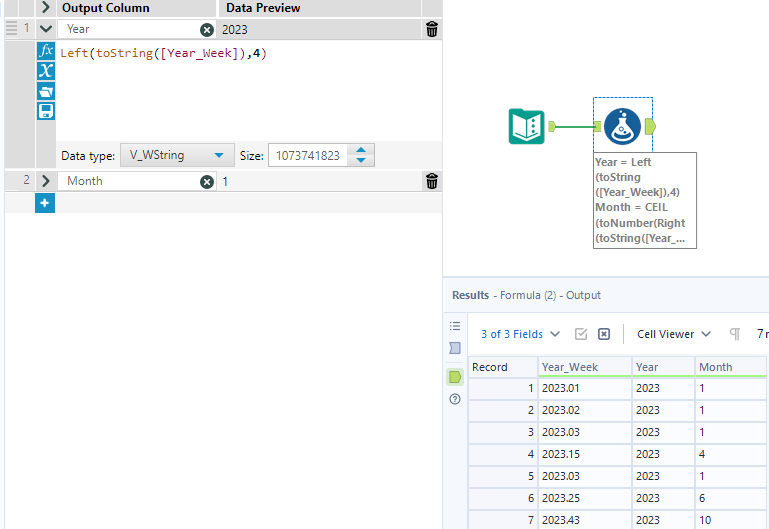Select all fields checkmark icon in Results
This screenshot has width=769, height=529.
pos(581,334)
